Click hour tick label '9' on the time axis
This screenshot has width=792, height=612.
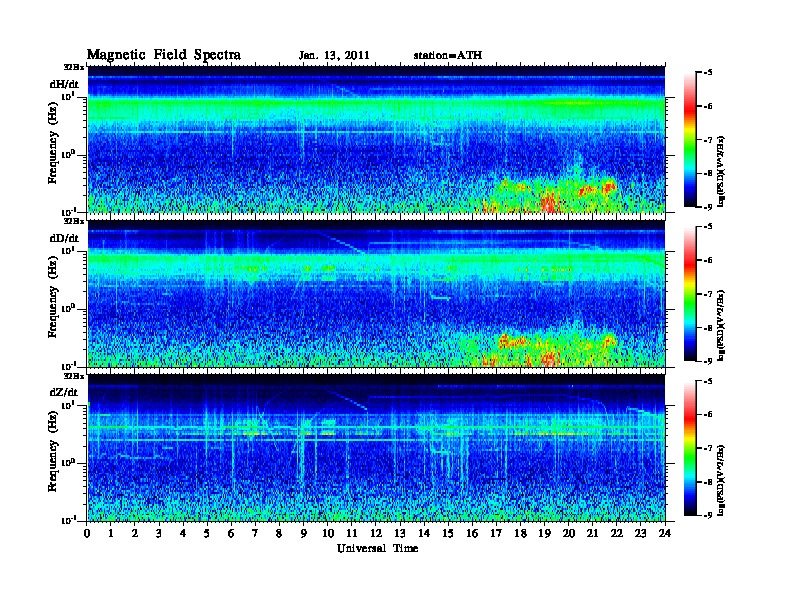[304, 533]
